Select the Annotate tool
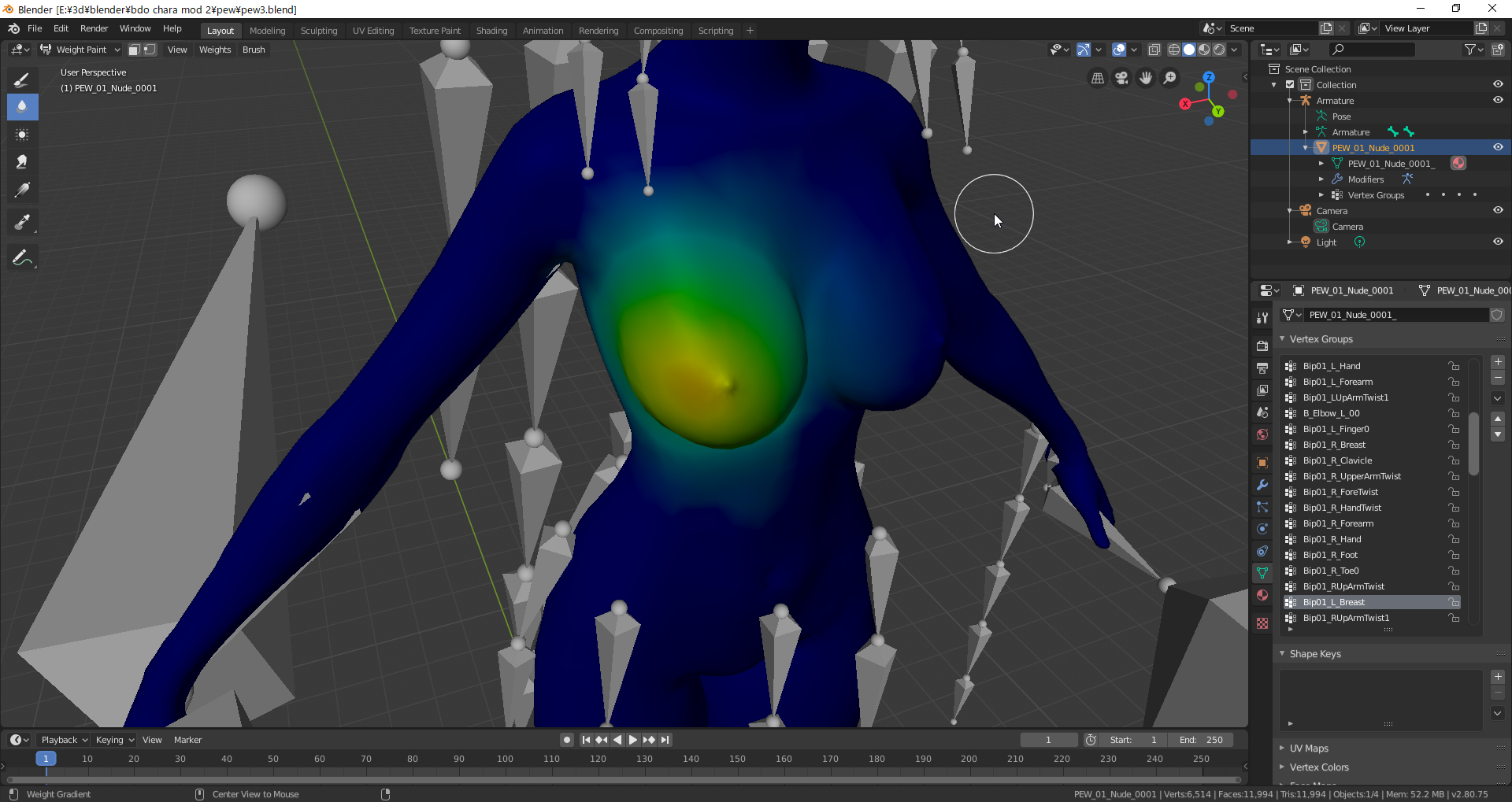The height and width of the screenshot is (802, 1512). [x=22, y=258]
